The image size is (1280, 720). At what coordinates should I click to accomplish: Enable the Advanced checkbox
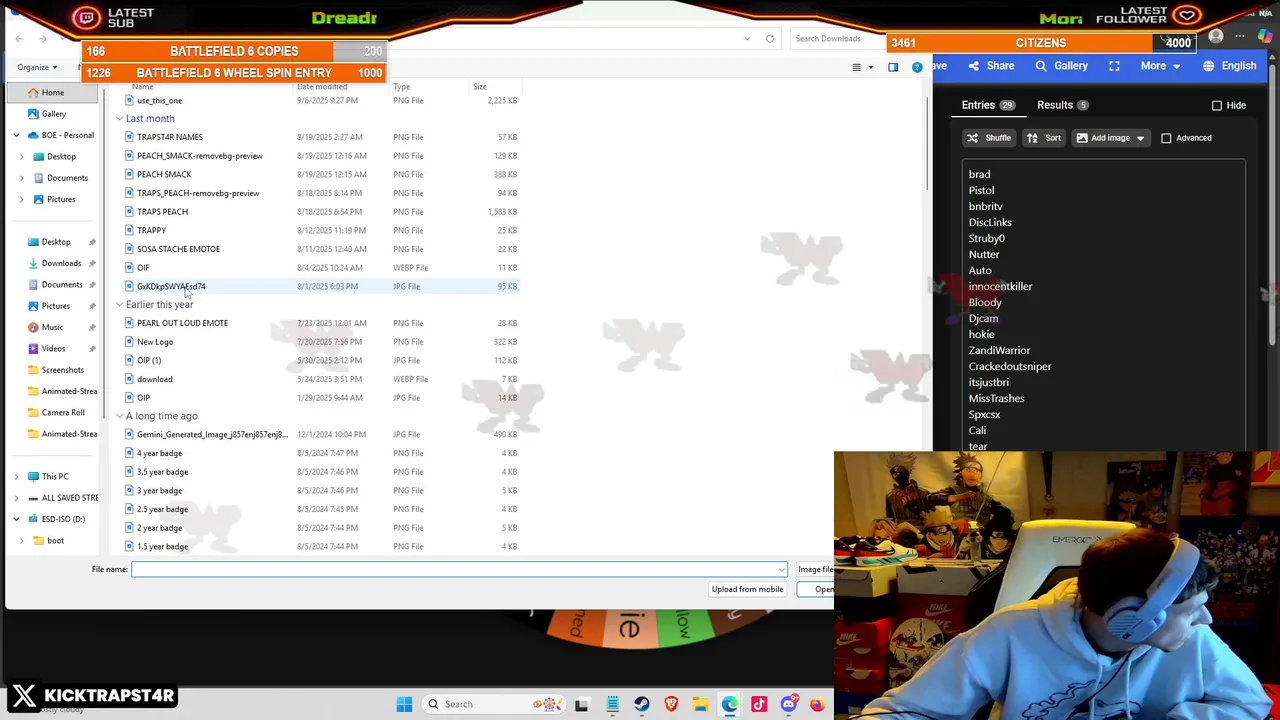tap(1166, 138)
